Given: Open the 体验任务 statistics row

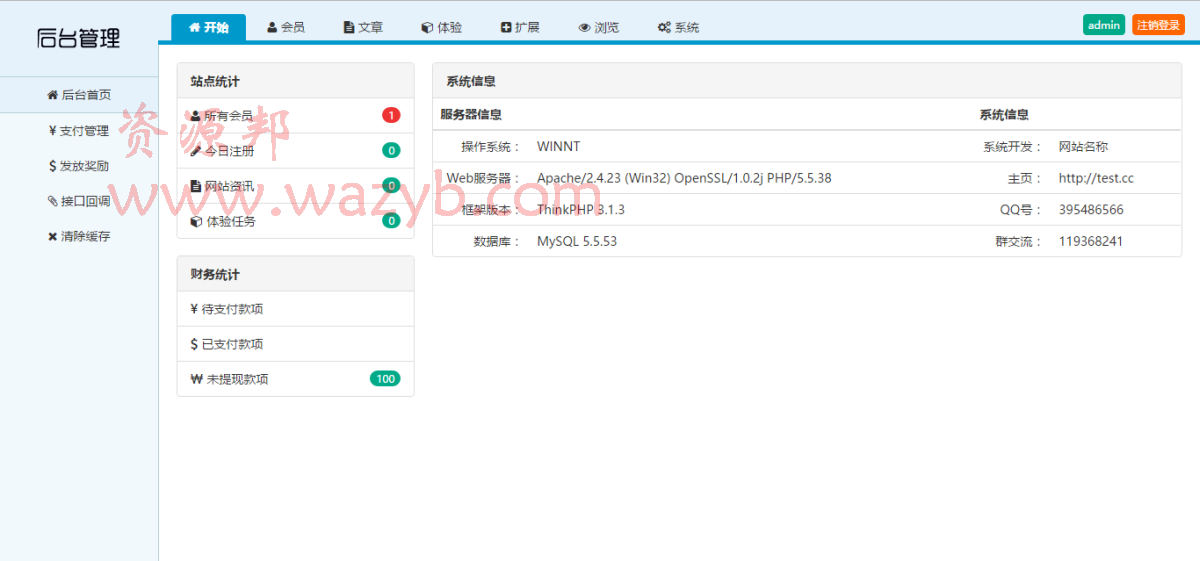Looking at the screenshot, I should (x=295, y=221).
